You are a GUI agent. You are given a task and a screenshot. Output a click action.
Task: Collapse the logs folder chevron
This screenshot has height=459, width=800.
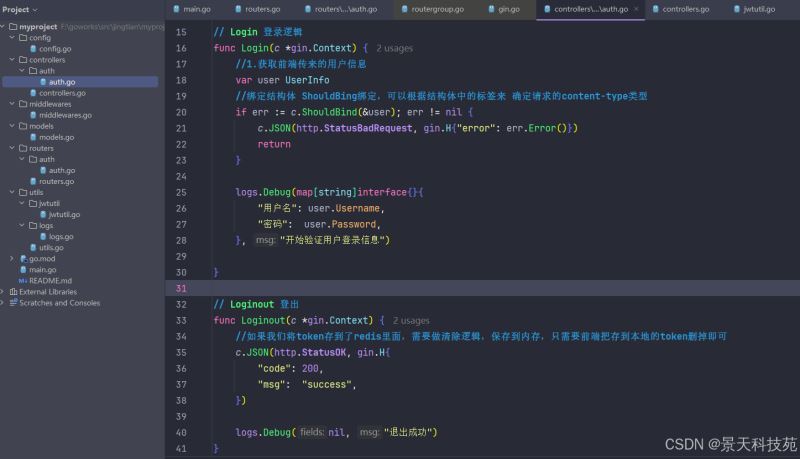click(x=22, y=225)
